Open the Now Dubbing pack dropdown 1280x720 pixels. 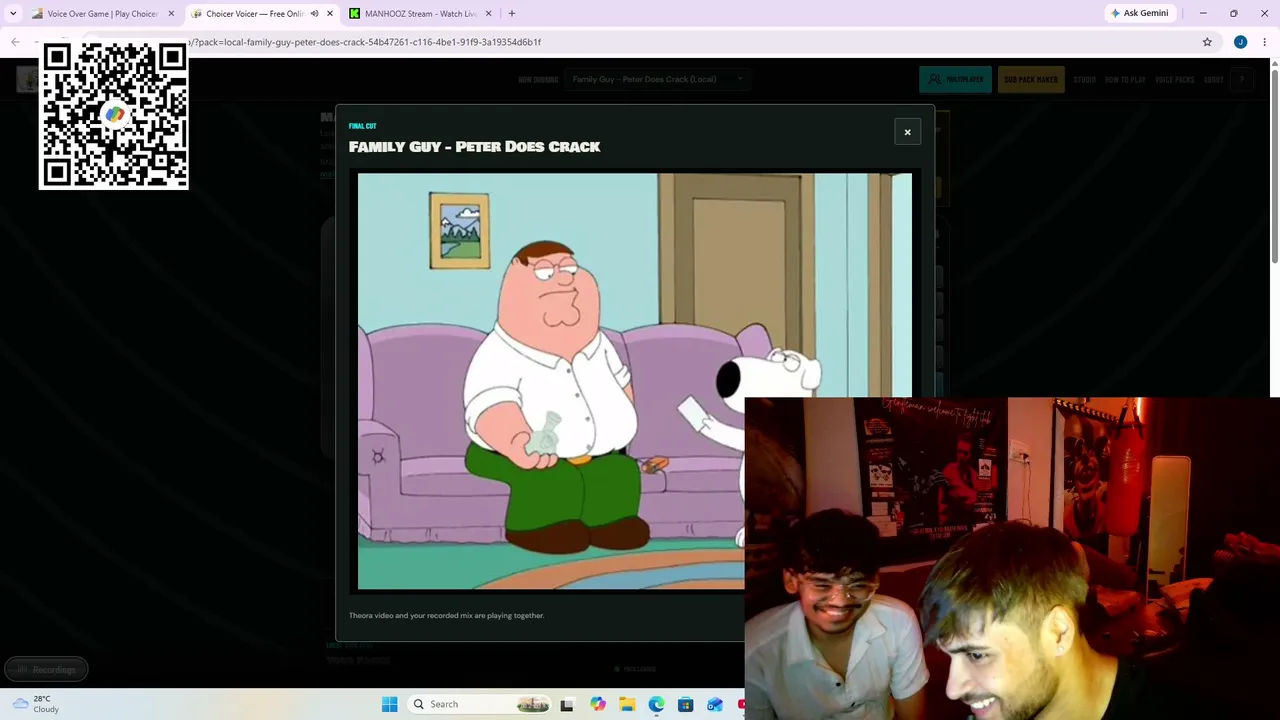coord(656,79)
